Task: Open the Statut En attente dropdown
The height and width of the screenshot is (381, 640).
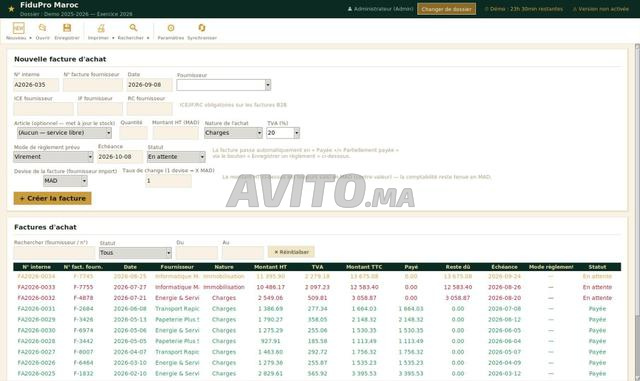Action: pos(176,157)
